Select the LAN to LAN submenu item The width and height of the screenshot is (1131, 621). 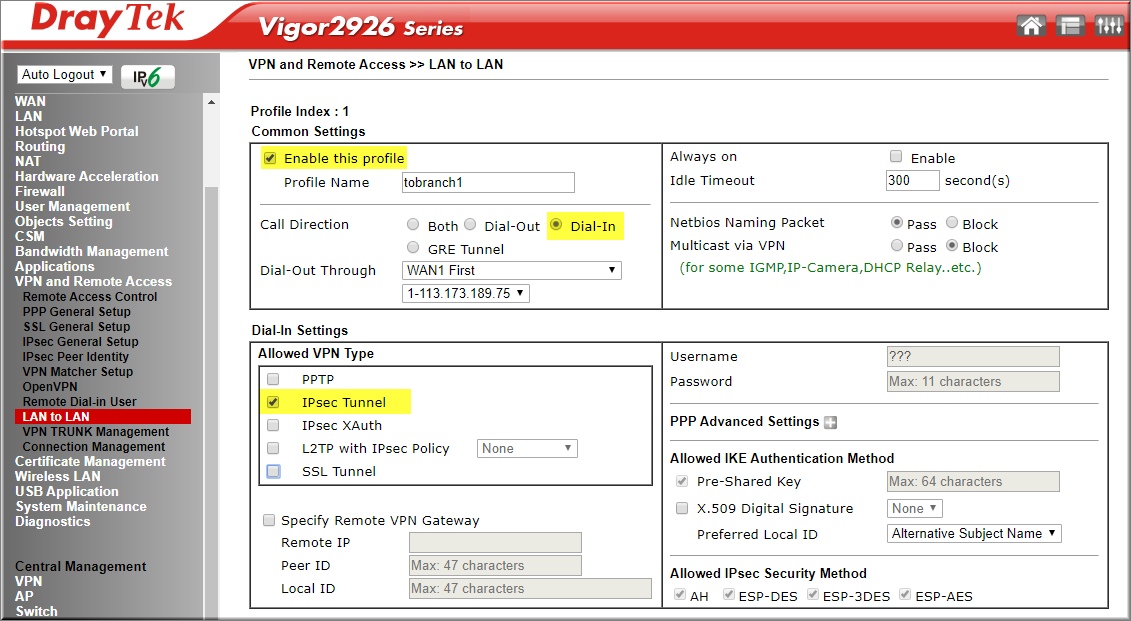[x=102, y=417]
